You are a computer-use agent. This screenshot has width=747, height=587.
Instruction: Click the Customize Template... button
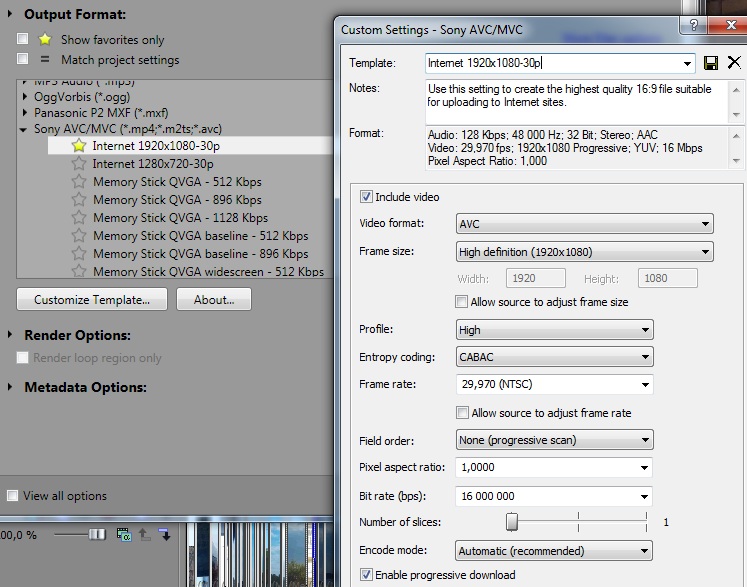tap(92, 299)
